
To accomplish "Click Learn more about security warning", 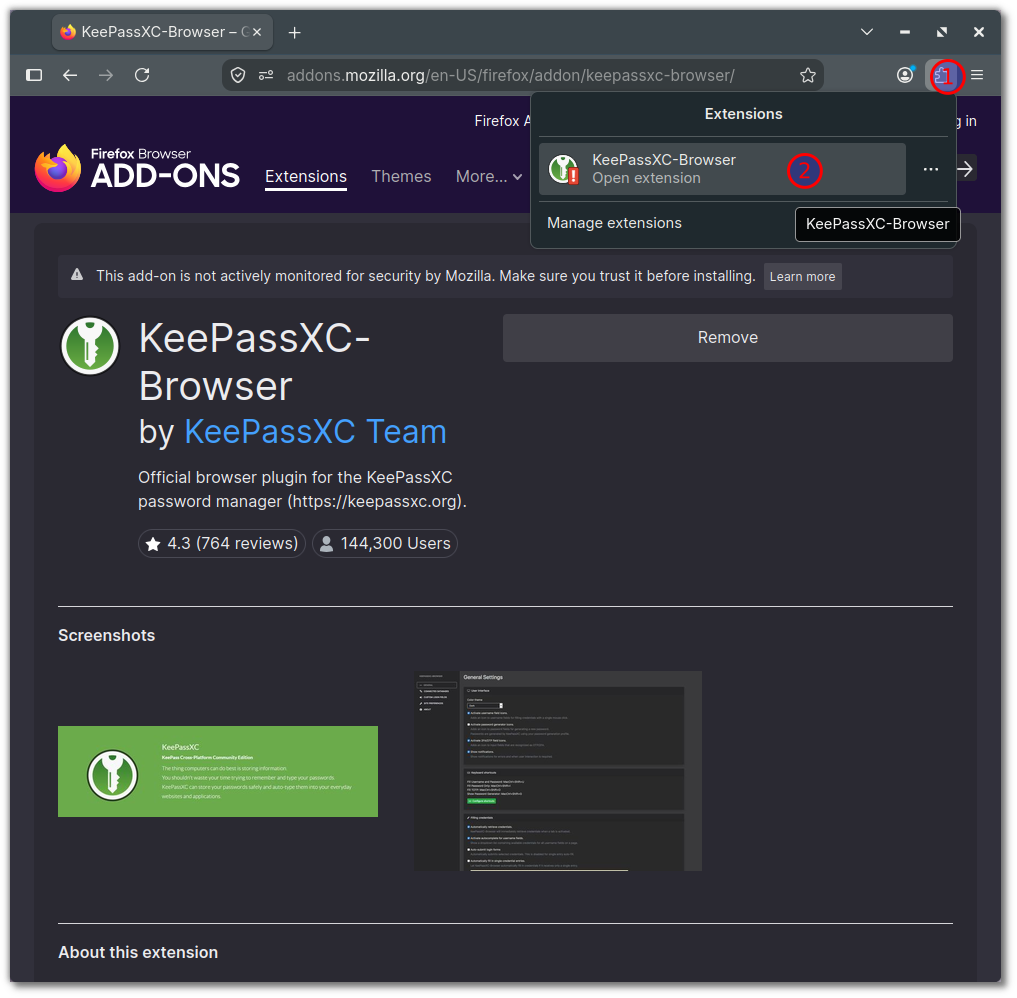I will pyautogui.click(x=804, y=277).
